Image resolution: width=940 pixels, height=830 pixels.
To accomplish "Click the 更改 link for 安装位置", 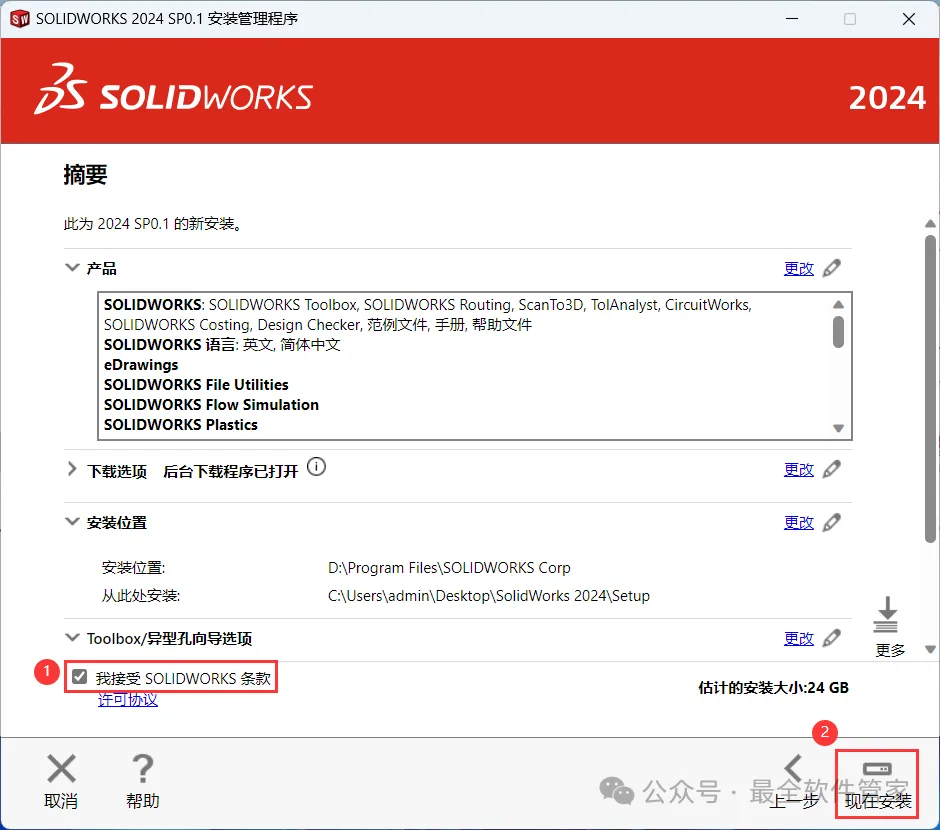I will click(799, 523).
